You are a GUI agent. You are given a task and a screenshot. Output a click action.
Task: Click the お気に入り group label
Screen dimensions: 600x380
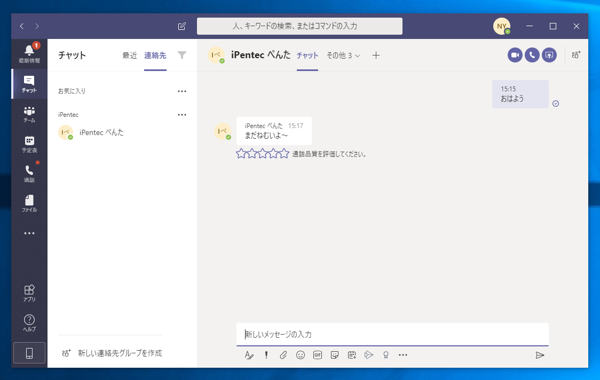(72, 91)
